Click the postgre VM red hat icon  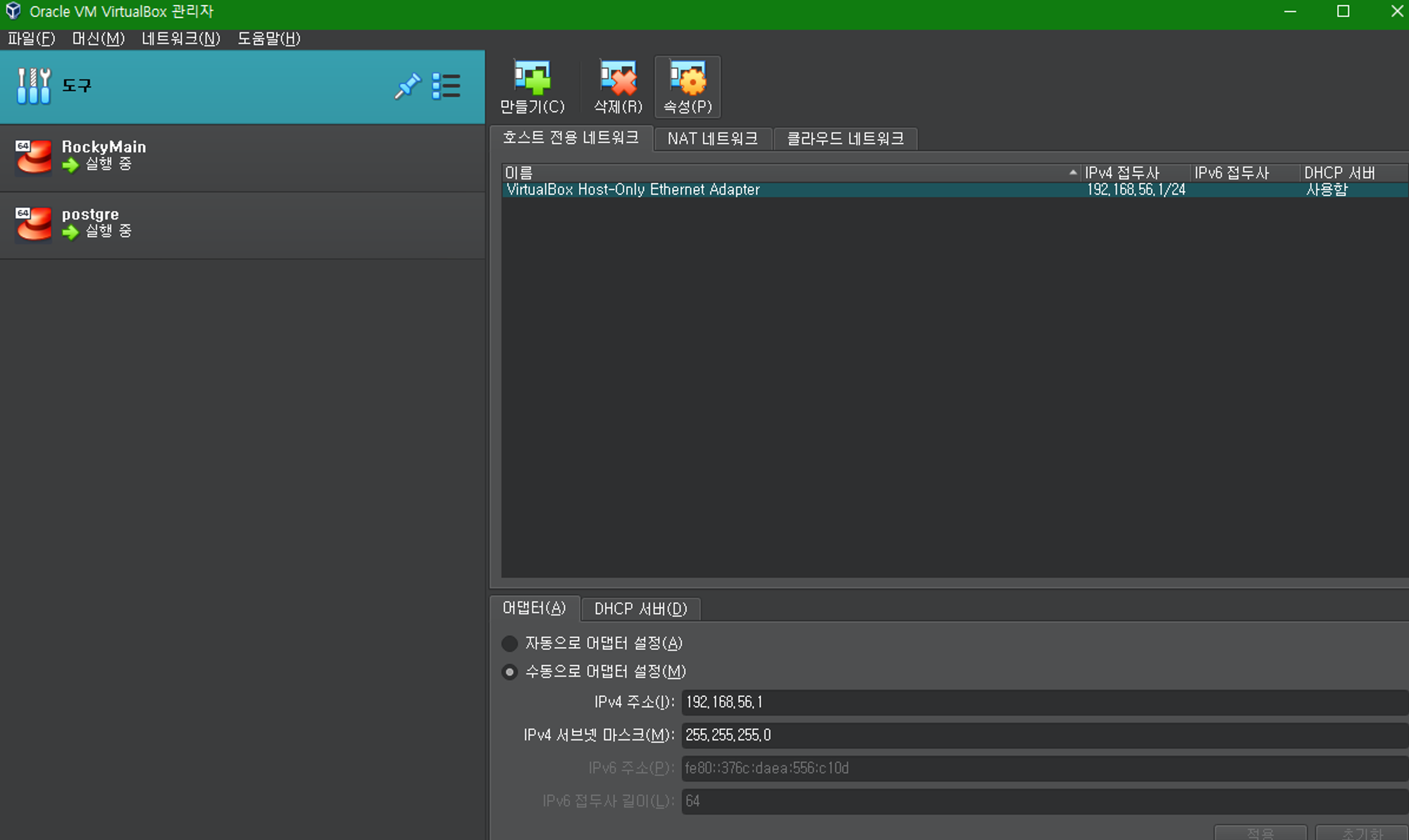tap(33, 223)
